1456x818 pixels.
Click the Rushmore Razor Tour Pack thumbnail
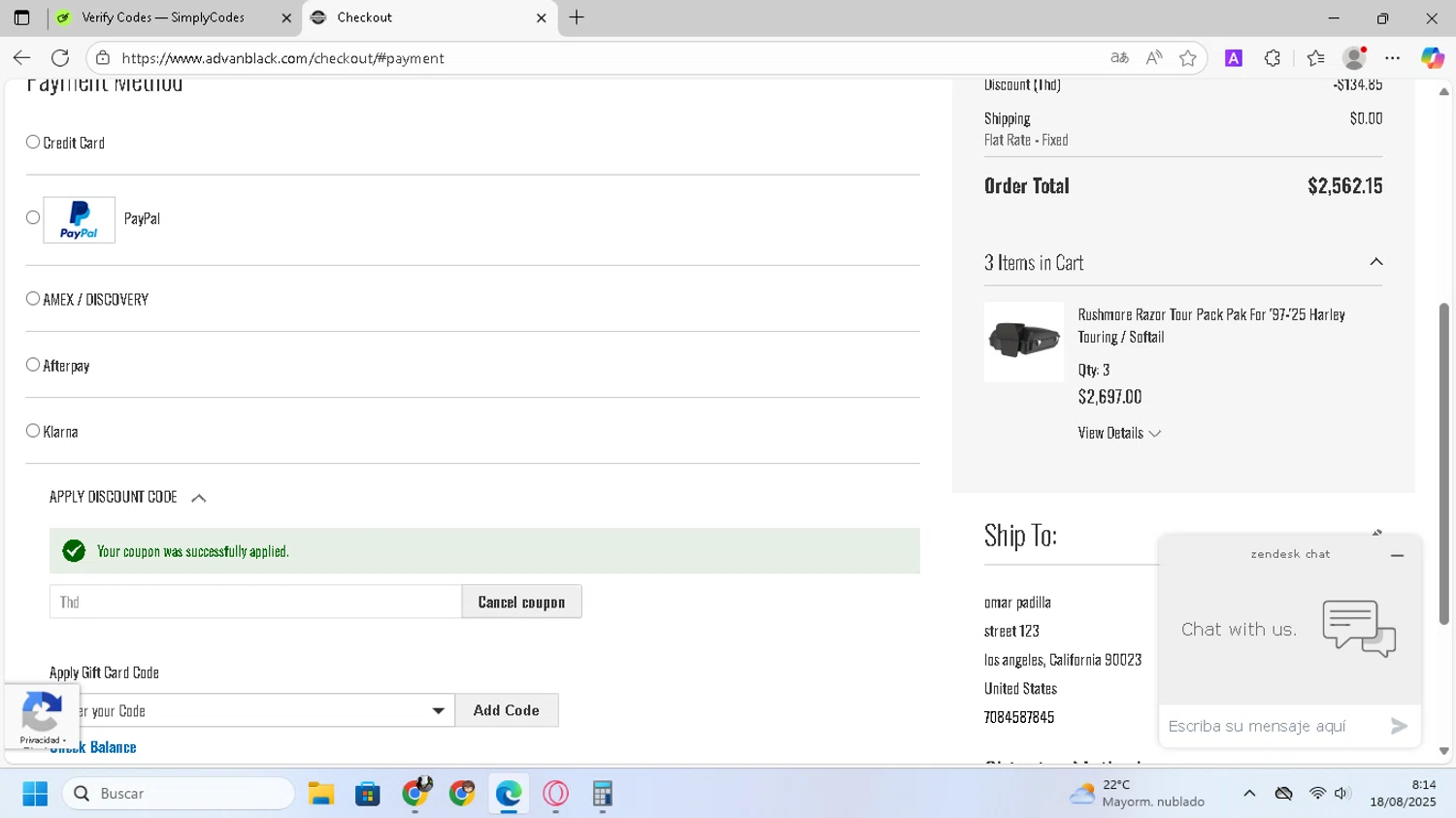tap(1023, 342)
